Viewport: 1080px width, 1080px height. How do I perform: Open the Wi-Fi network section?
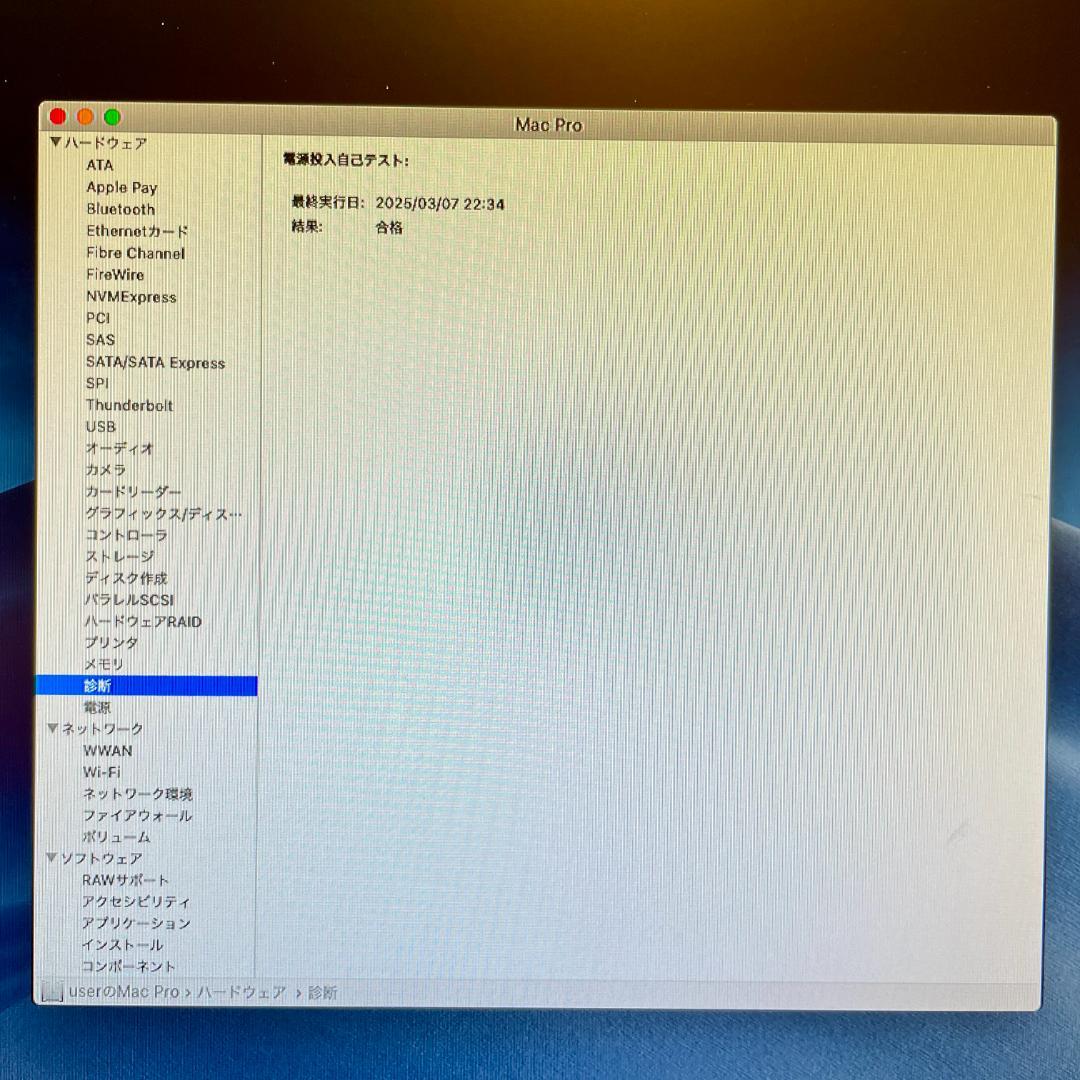tap(104, 772)
